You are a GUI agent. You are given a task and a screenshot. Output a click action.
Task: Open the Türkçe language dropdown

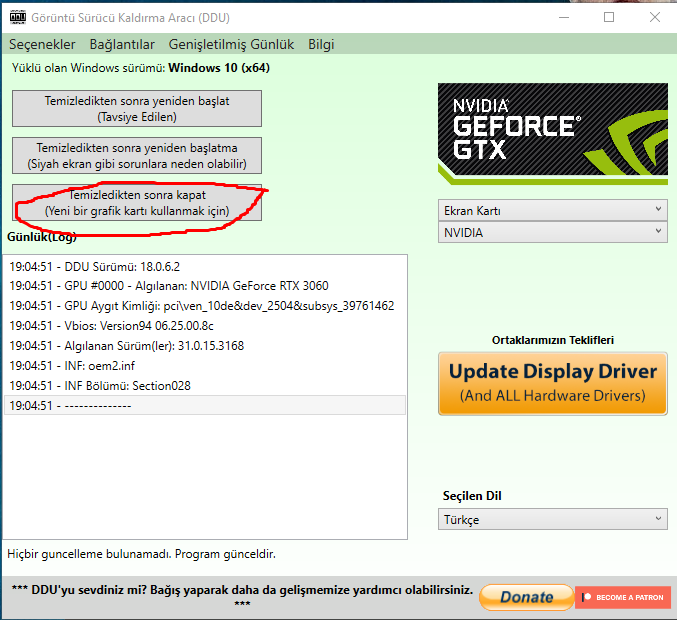point(553,519)
